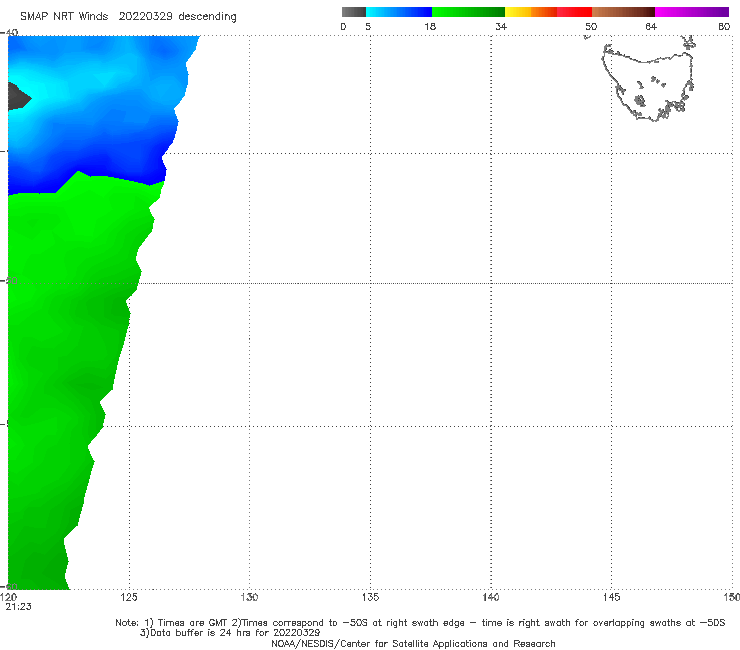The height and width of the screenshot is (650, 740).
Task: Click the Tasmania coastline outline on the map
Action: (x=648, y=84)
